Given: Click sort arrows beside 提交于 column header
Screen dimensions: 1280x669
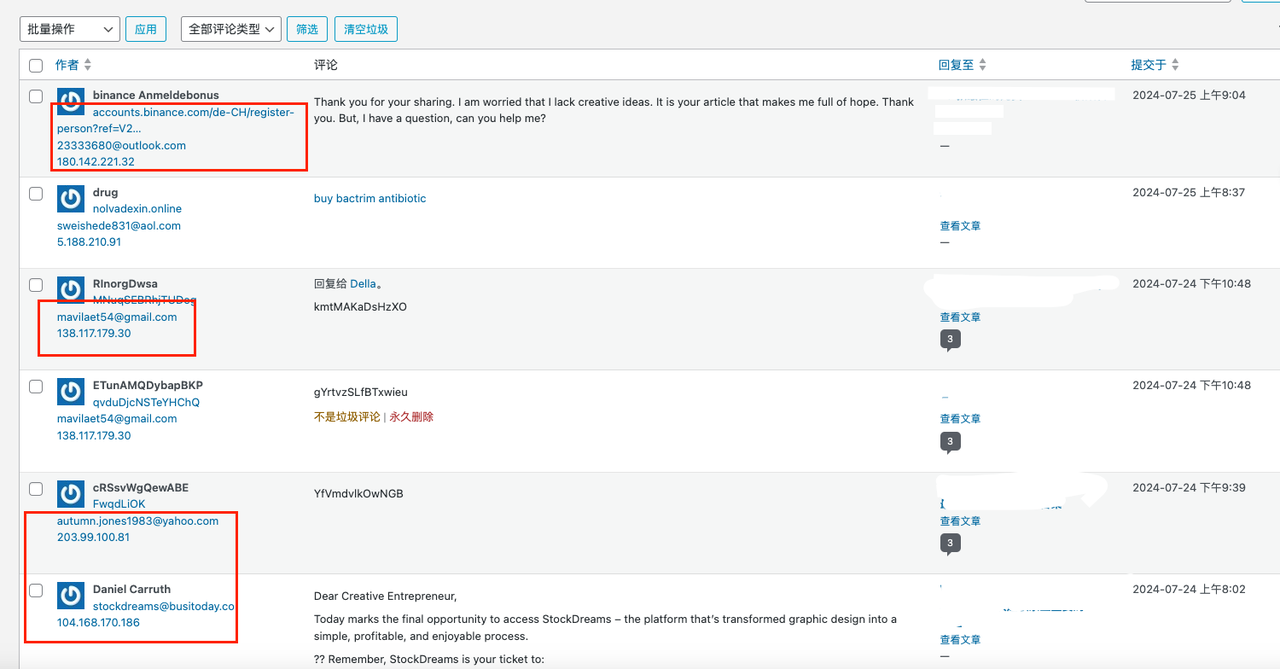Looking at the screenshot, I should click(x=1175, y=65).
